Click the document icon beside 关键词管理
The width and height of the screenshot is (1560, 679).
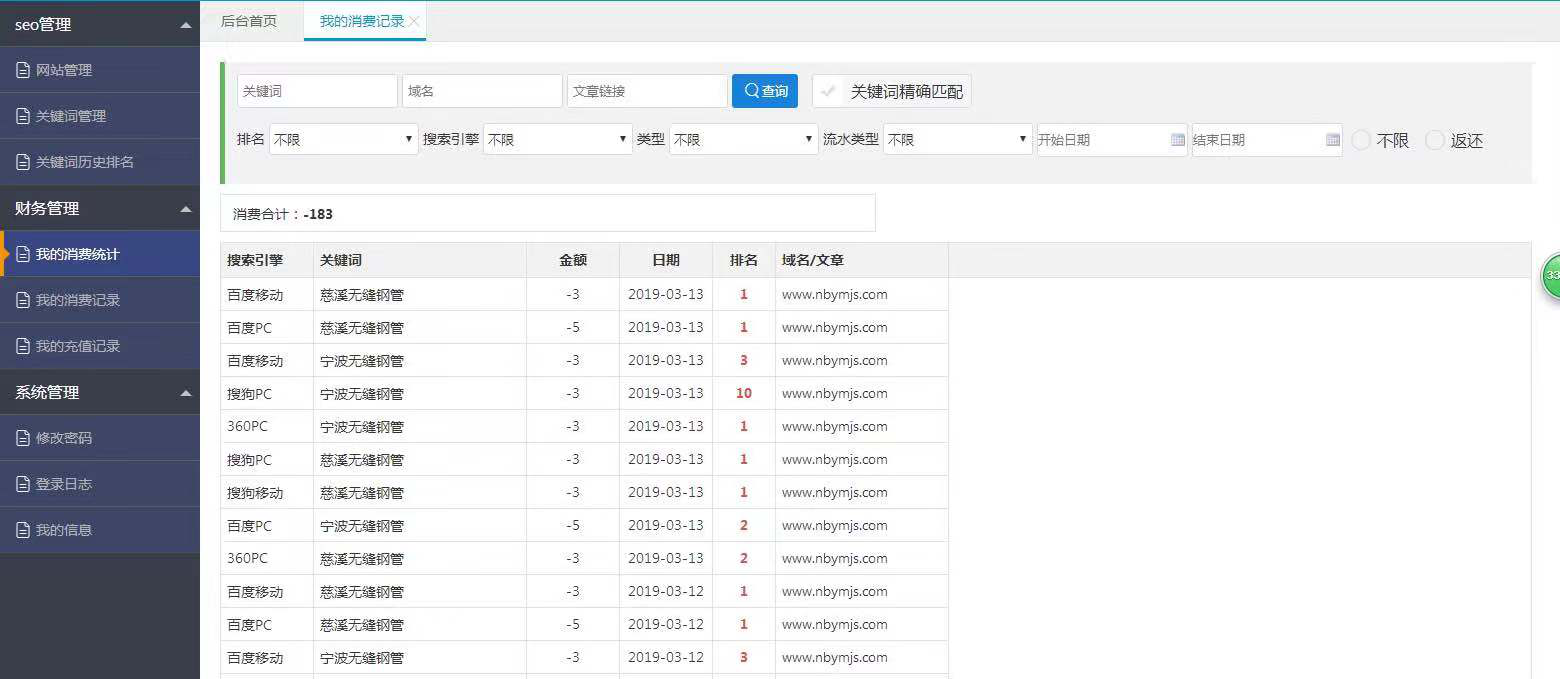click(x=23, y=116)
